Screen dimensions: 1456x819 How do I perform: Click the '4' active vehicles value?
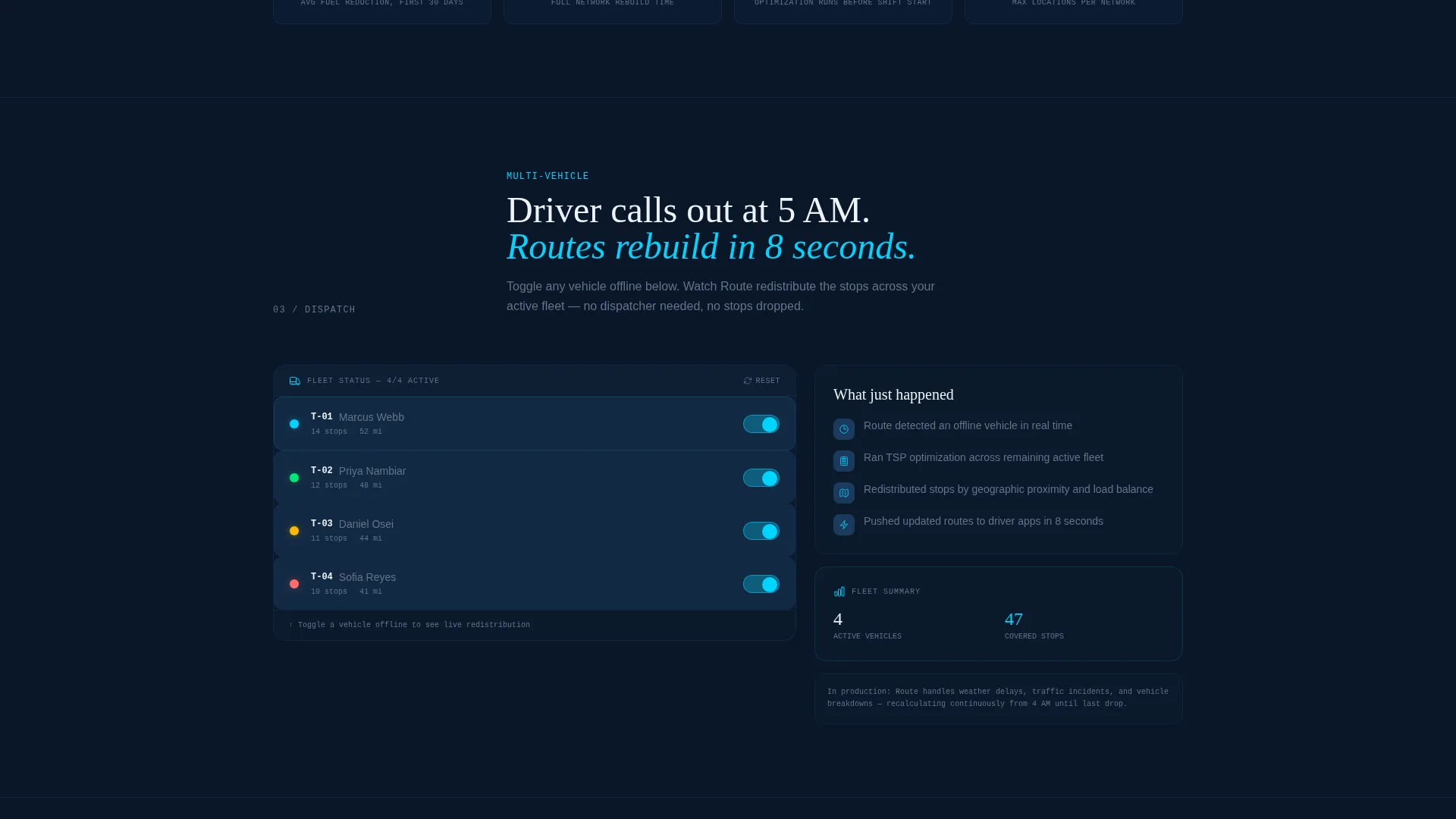tap(838, 619)
